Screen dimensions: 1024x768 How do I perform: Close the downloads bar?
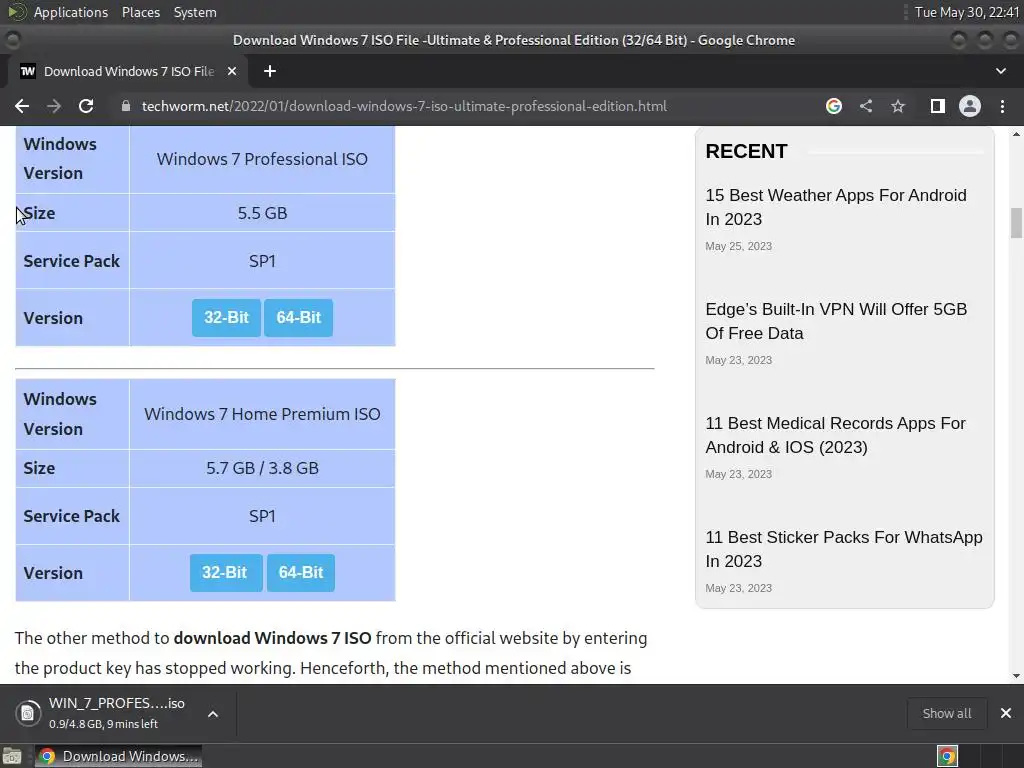[1006, 713]
